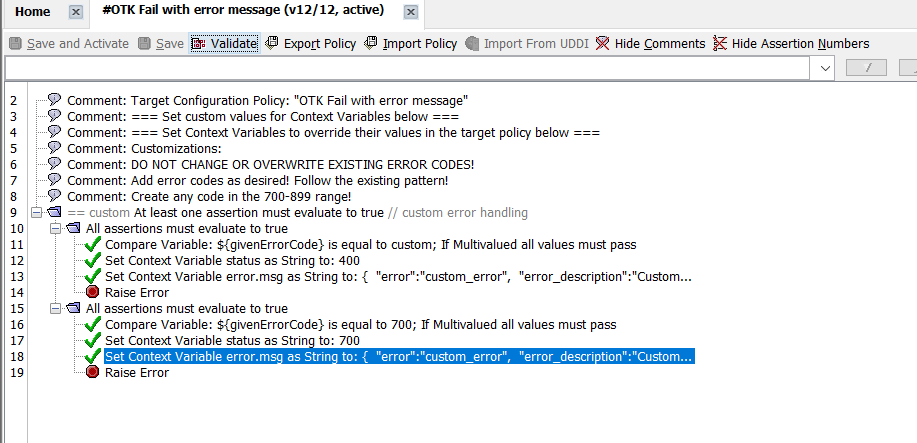Select 'Set Context Variable status to: 700' row
Screen dimensions: 917x443
tap(232, 340)
